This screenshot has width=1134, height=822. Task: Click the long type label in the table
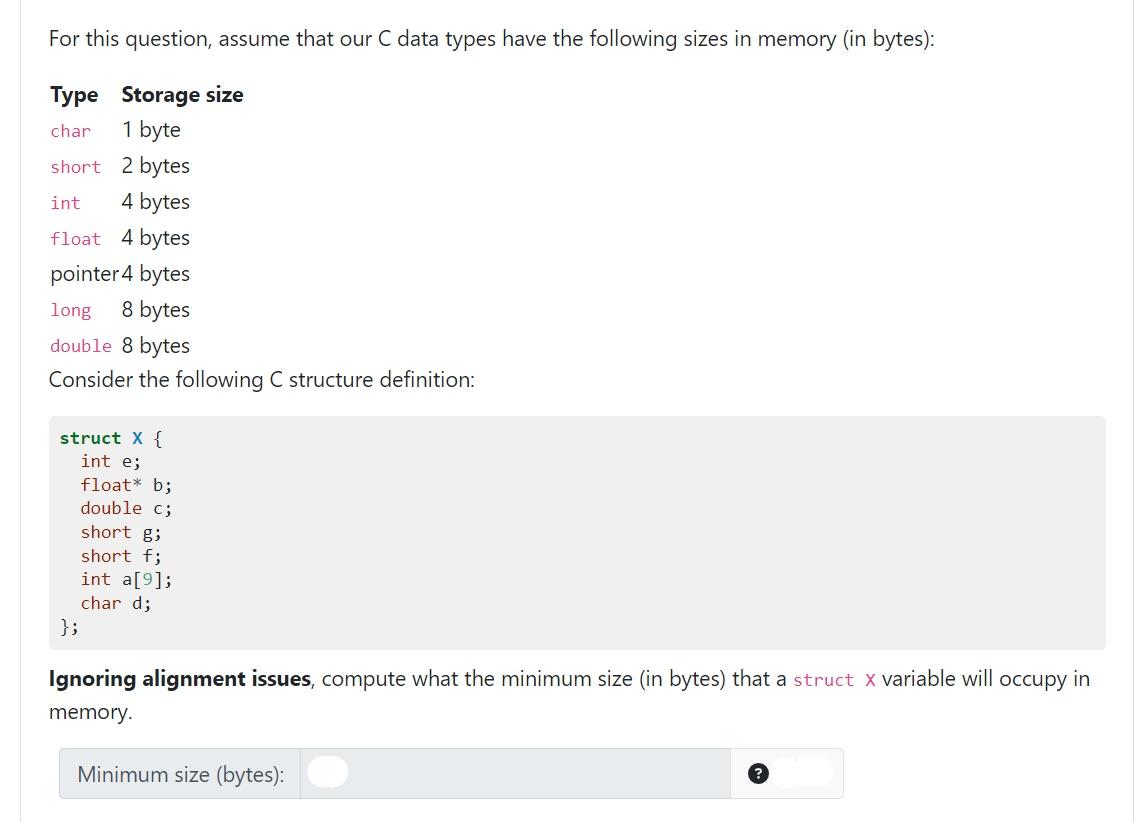(70, 311)
